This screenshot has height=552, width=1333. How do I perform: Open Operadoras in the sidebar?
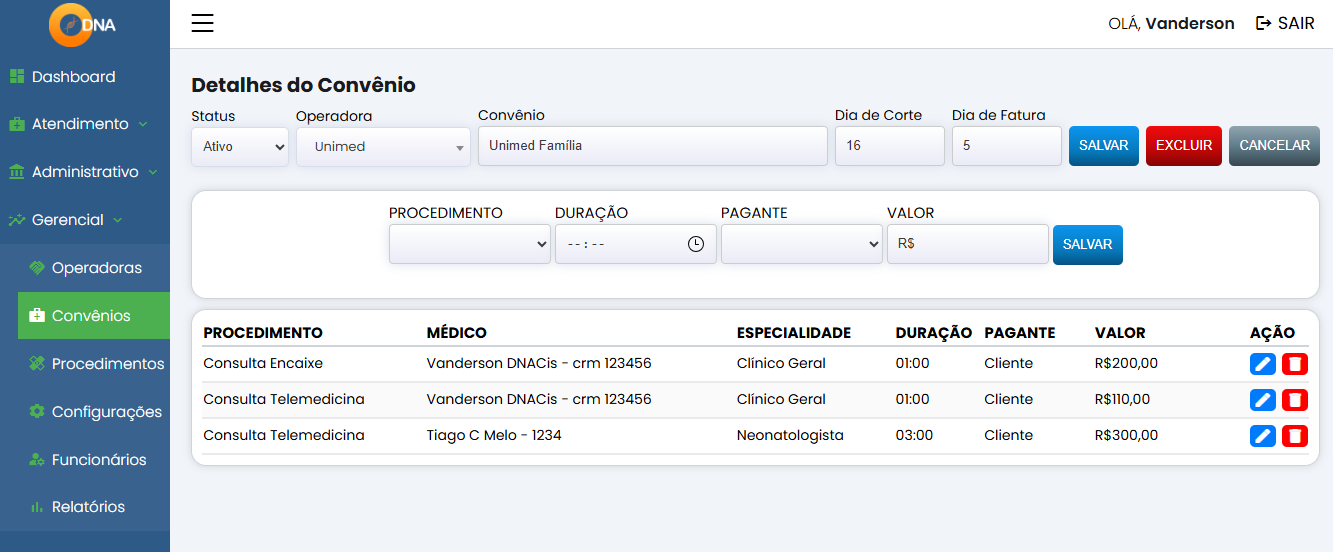coord(96,268)
